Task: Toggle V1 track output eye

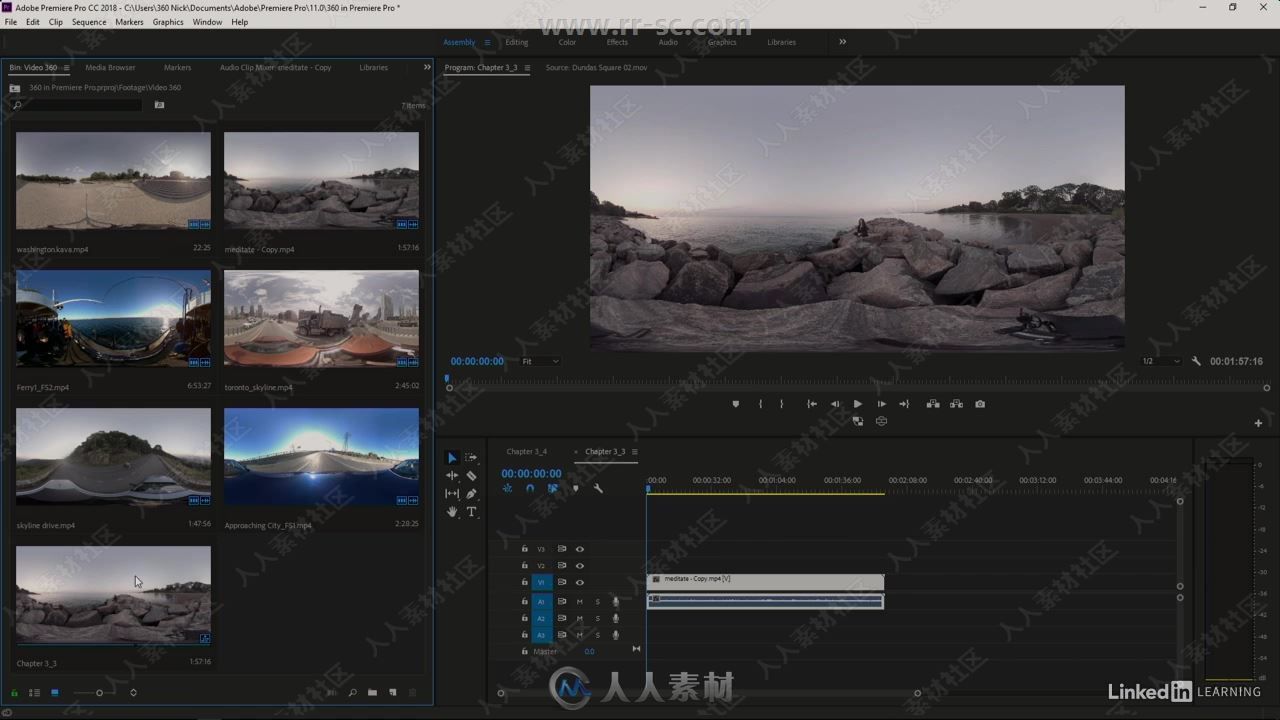Action: (x=579, y=582)
